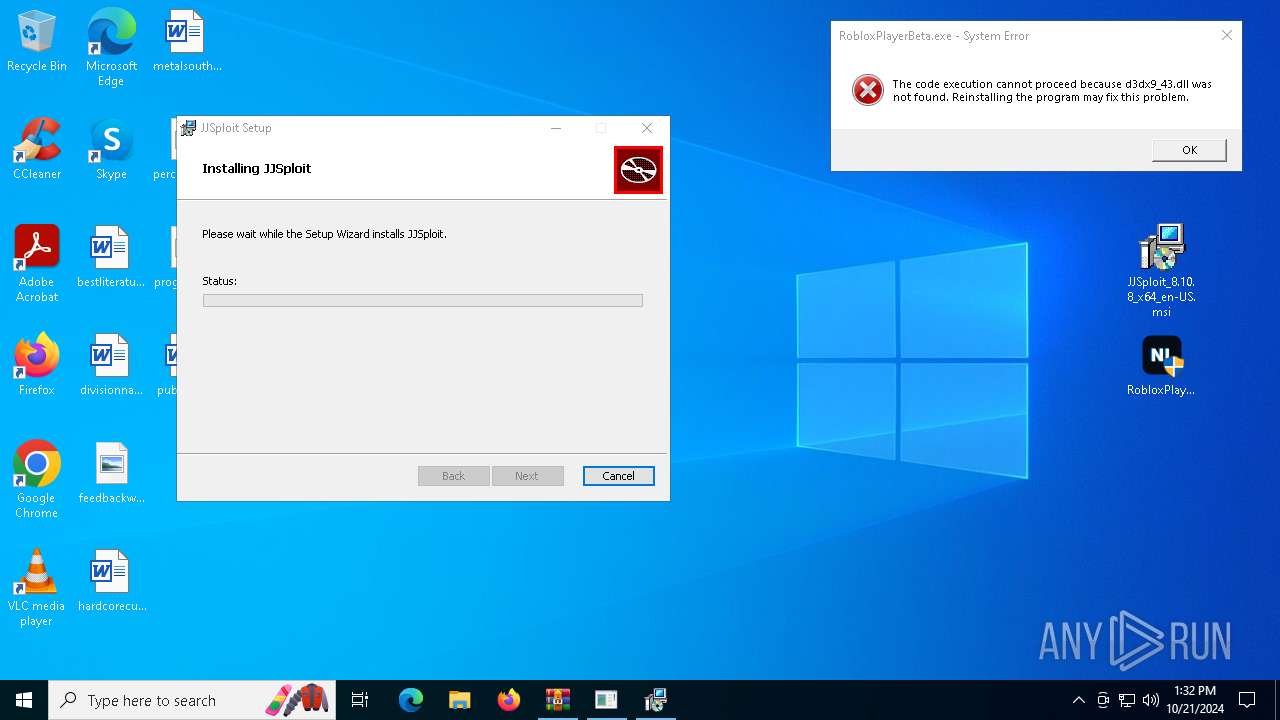The width and height of the screenshot is (1280, 720).
Task: Select the Skype desktop shortcut
Action: 111,149
